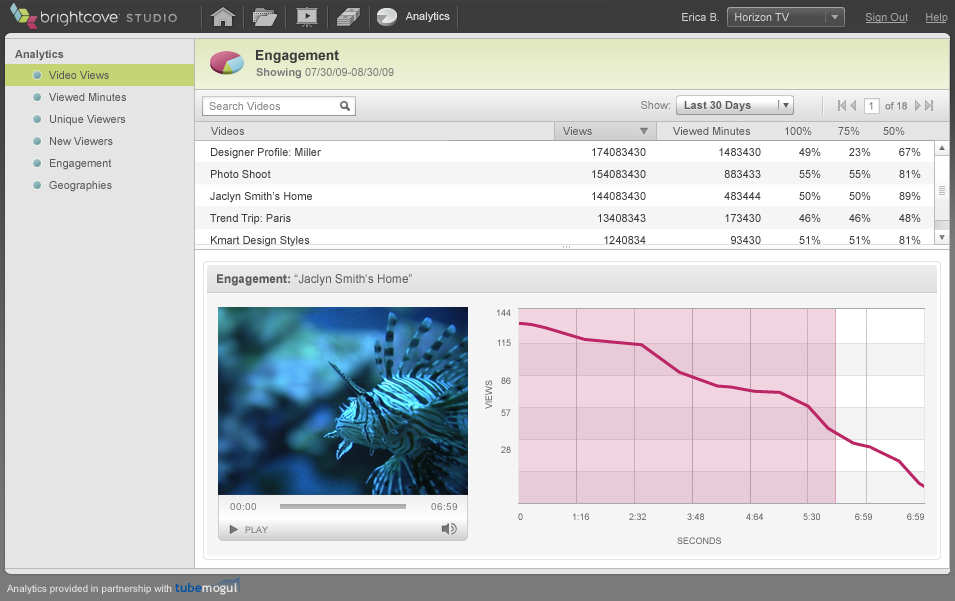Open the Media folder icon
The height and width of the screenshot is (601, 955).
(264, 17)
